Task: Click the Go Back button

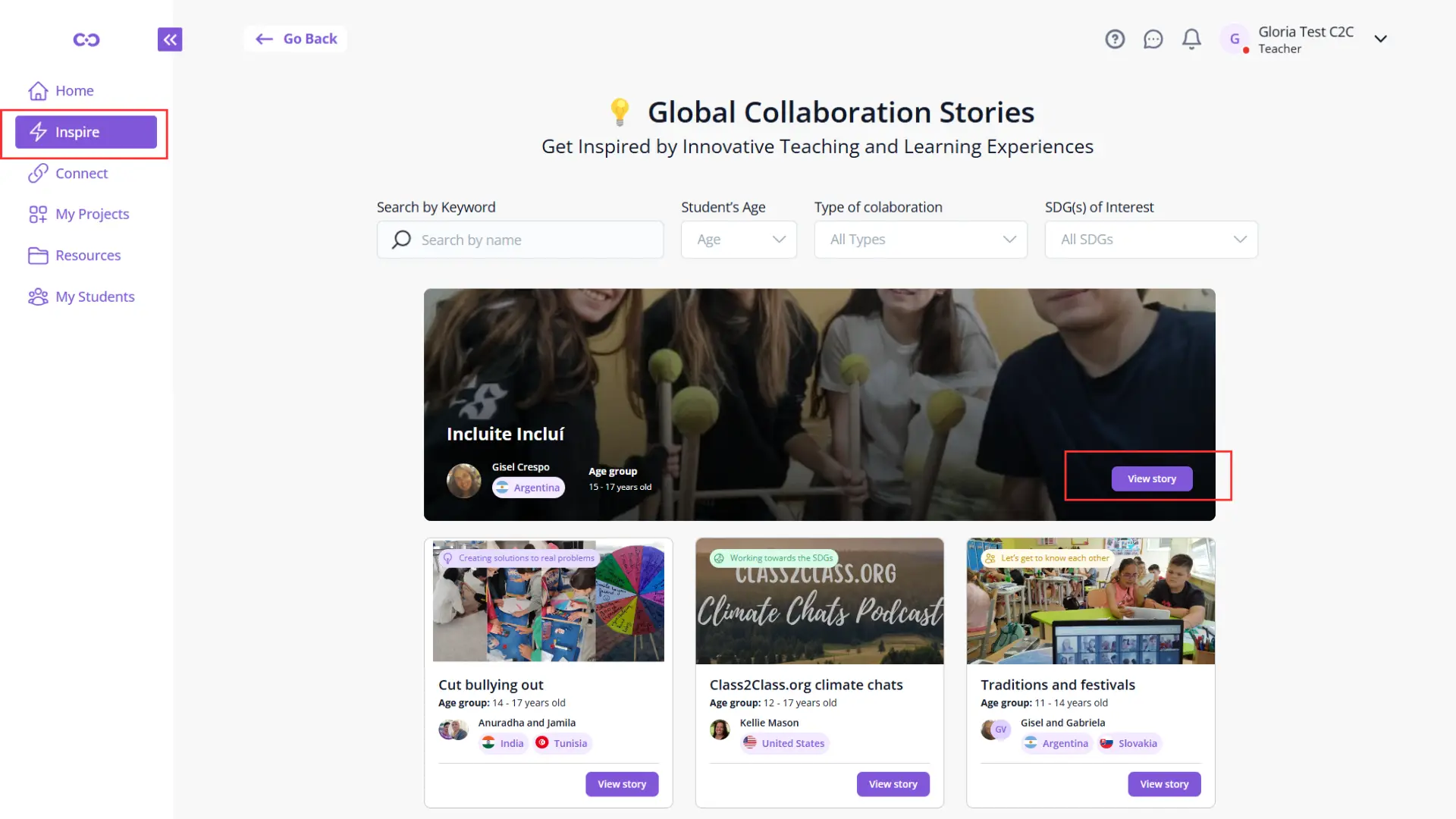Action: (296, 39)
